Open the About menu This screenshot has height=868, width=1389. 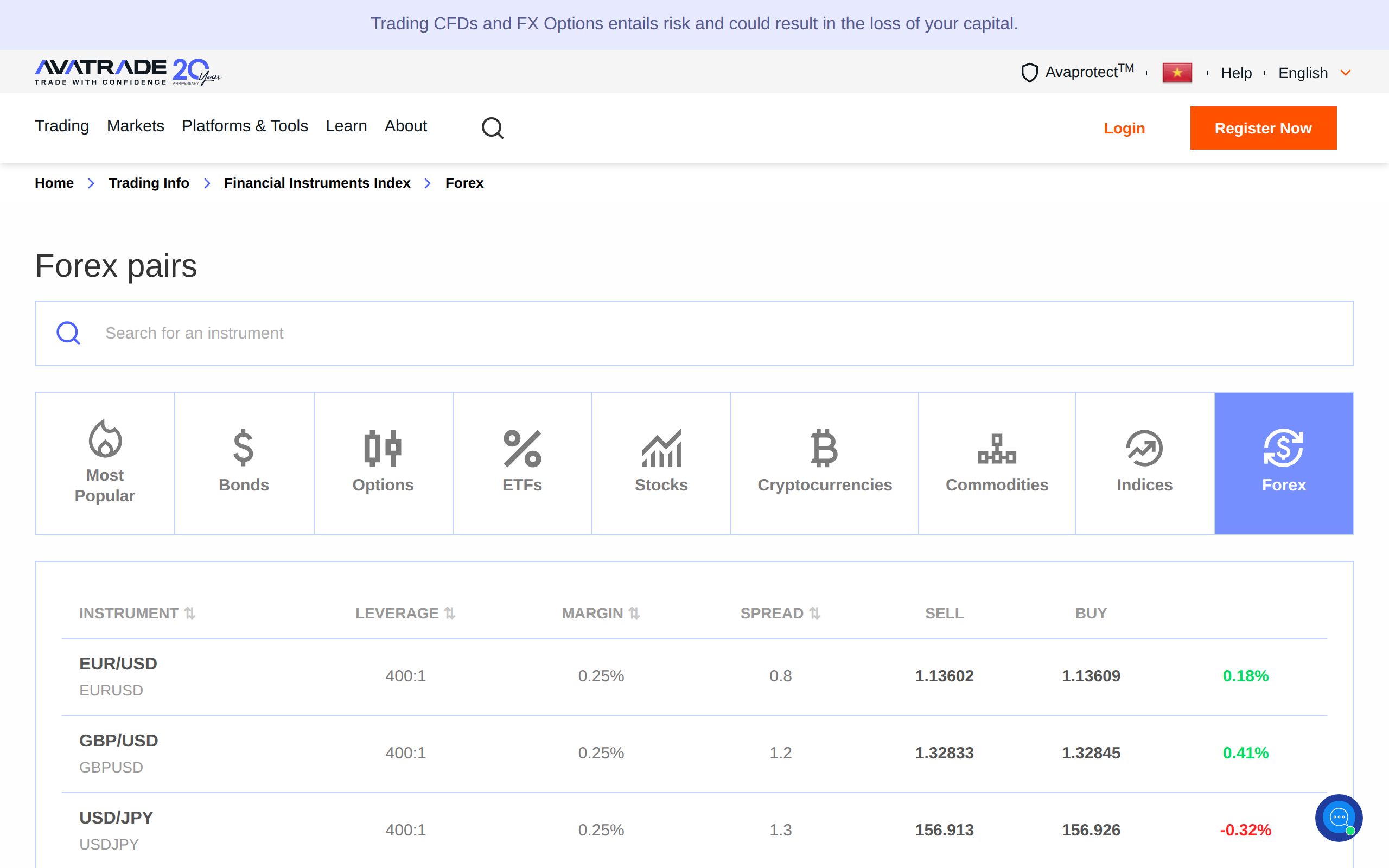pyautogui.click(x=406, y=126)
